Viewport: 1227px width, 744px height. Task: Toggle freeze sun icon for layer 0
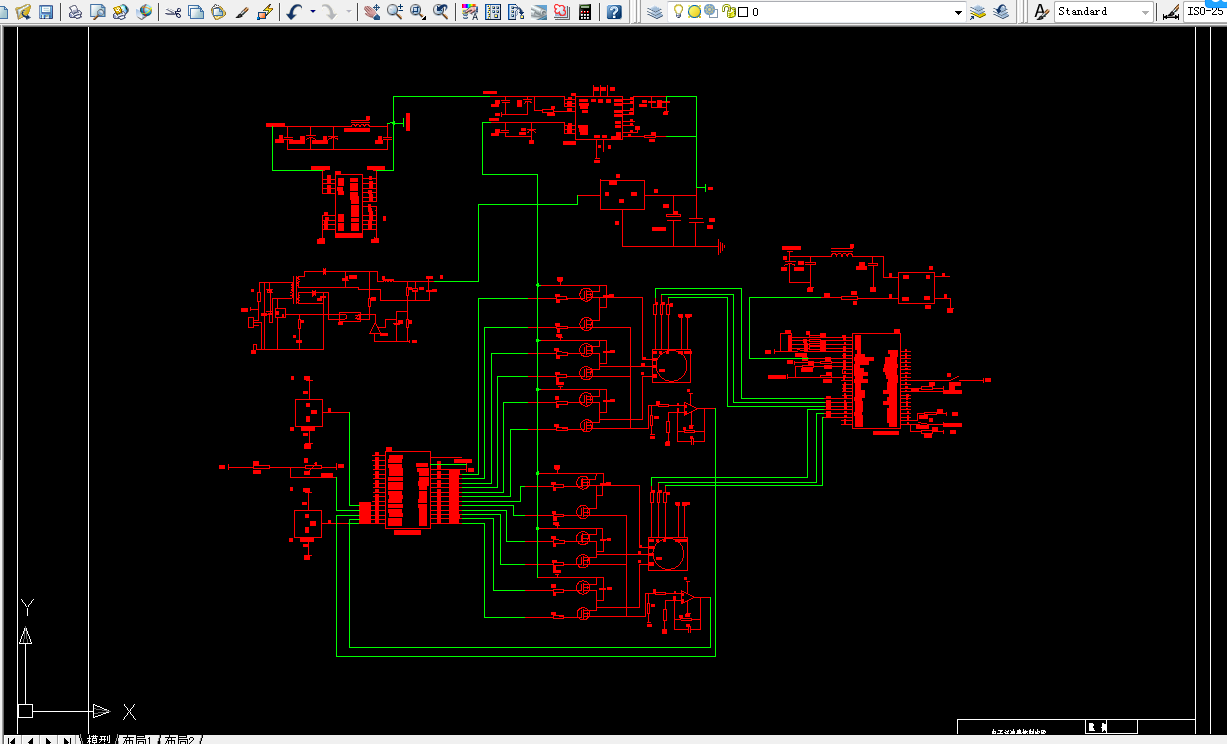coord(694,12)
